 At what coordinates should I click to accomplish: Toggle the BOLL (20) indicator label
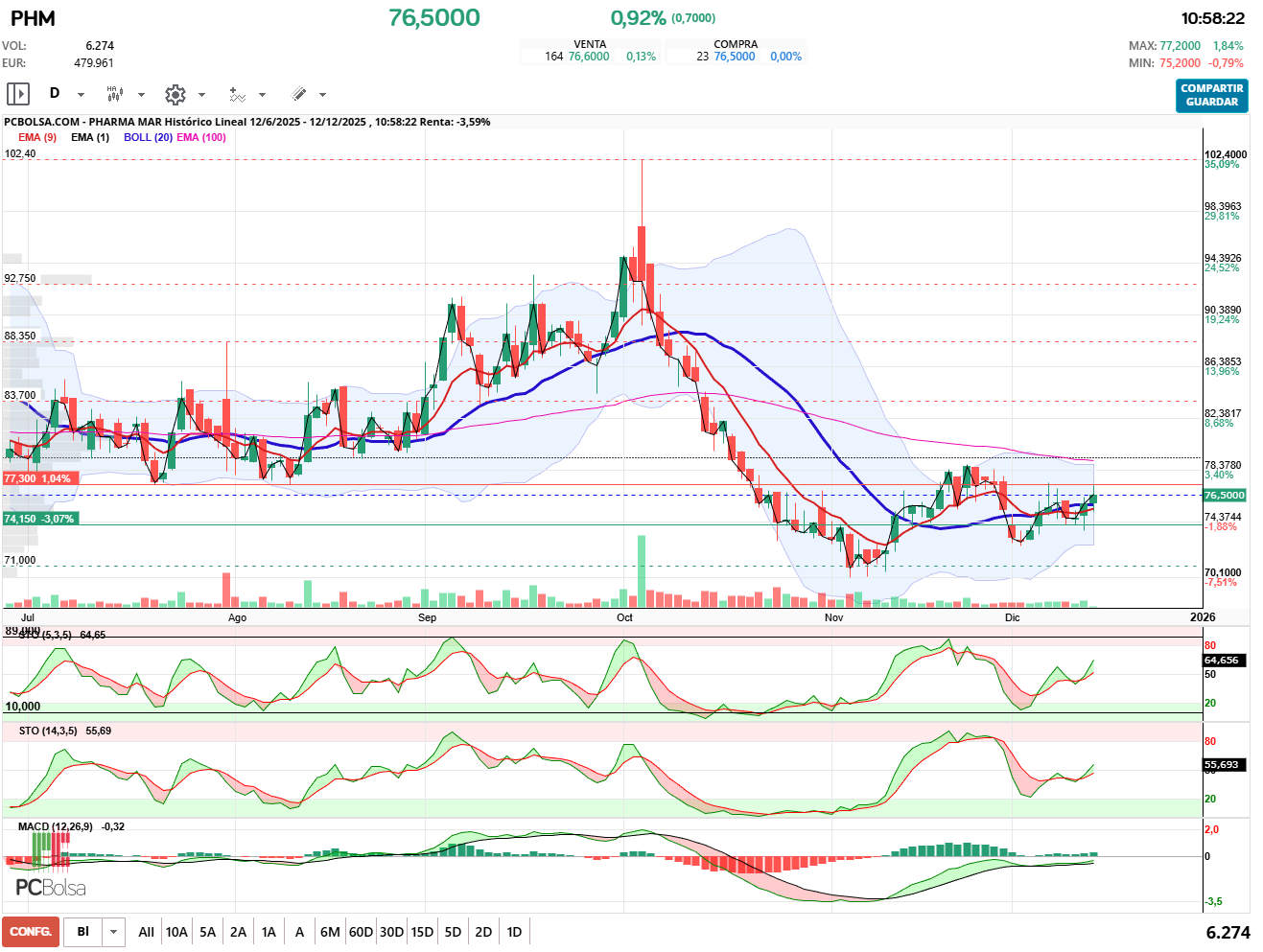pyautogui.click(x=148, y=137)
